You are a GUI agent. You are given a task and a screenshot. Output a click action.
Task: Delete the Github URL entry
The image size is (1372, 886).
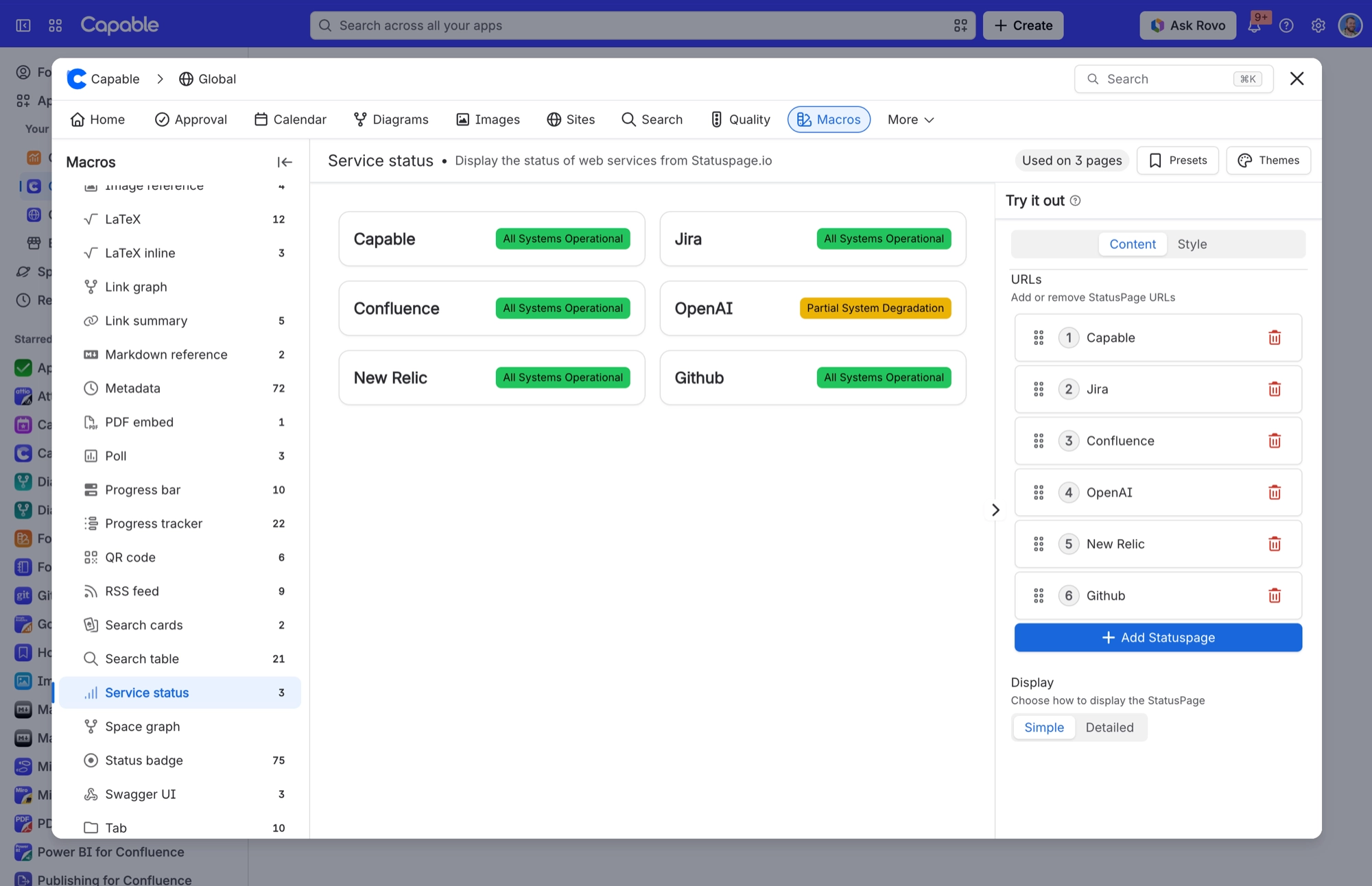point(1275,595)
